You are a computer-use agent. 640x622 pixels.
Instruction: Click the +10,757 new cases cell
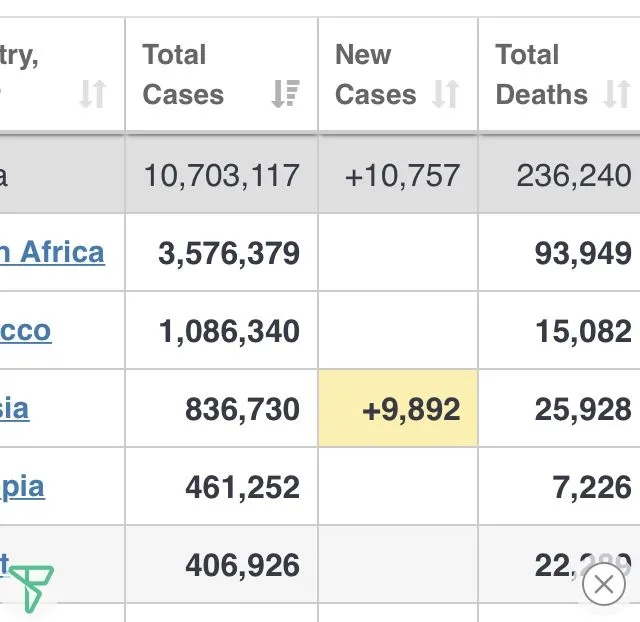pyautogui.click(x=402, y=176)
